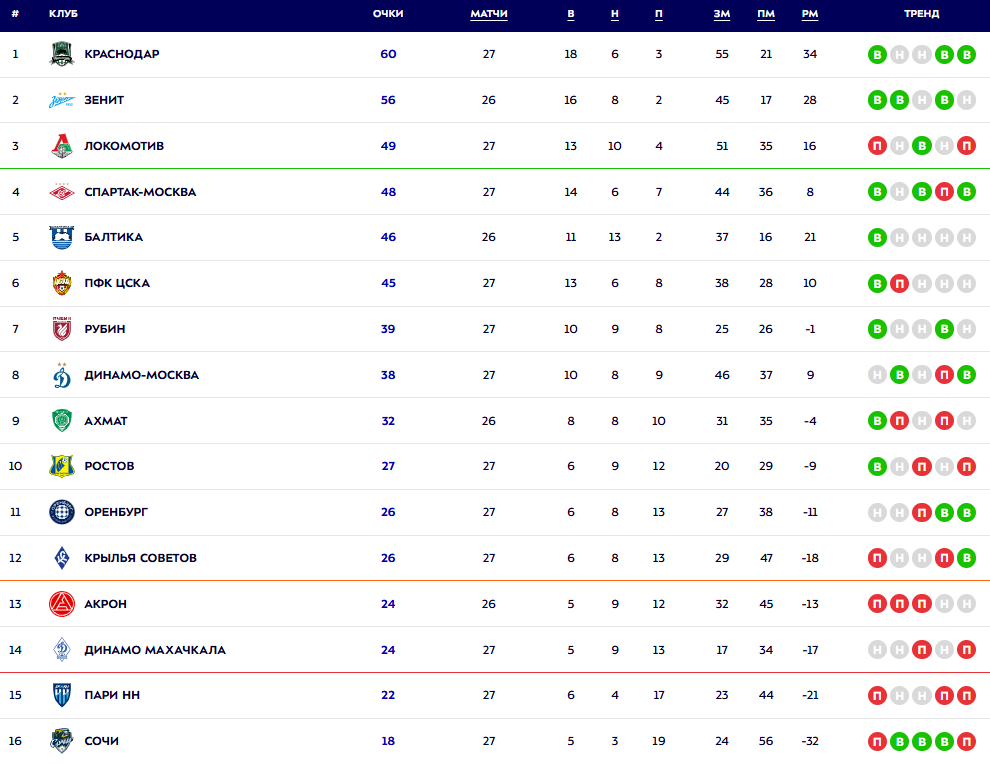Click the Rostov club crest
Viewport: 990px width, 764px height.
(62, 466)
